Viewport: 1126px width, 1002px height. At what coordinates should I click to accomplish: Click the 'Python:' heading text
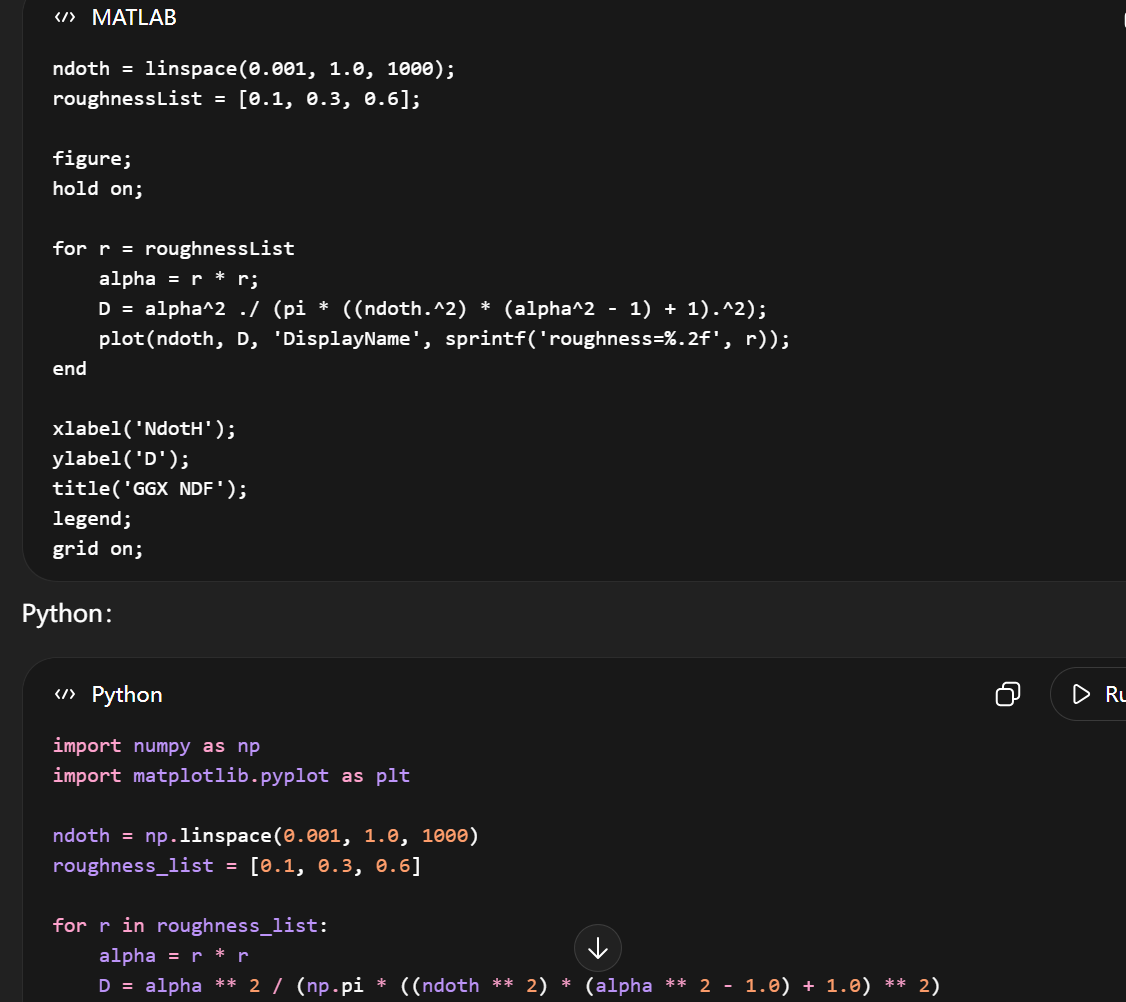point(67,613)
